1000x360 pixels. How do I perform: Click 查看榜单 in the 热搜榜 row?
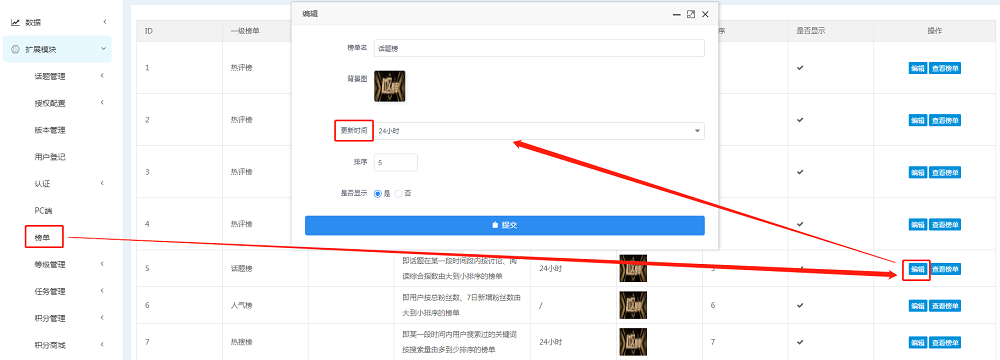pyautogui.click(x=945, y=343)
